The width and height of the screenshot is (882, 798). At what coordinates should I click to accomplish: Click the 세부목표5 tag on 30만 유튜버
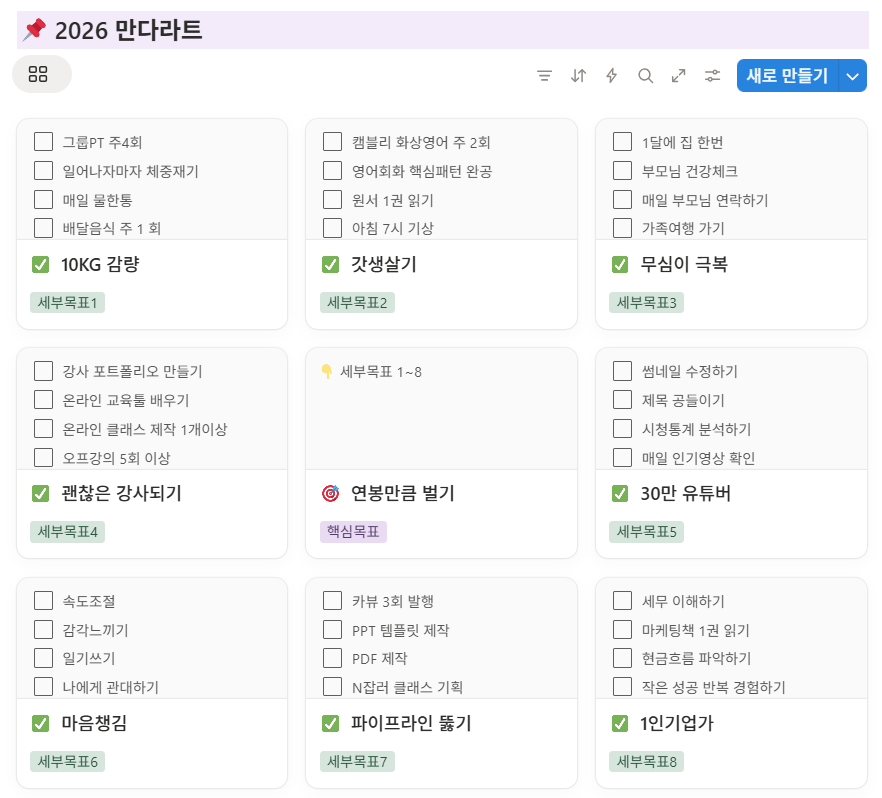pyautogui.click(x=644, y=532)
